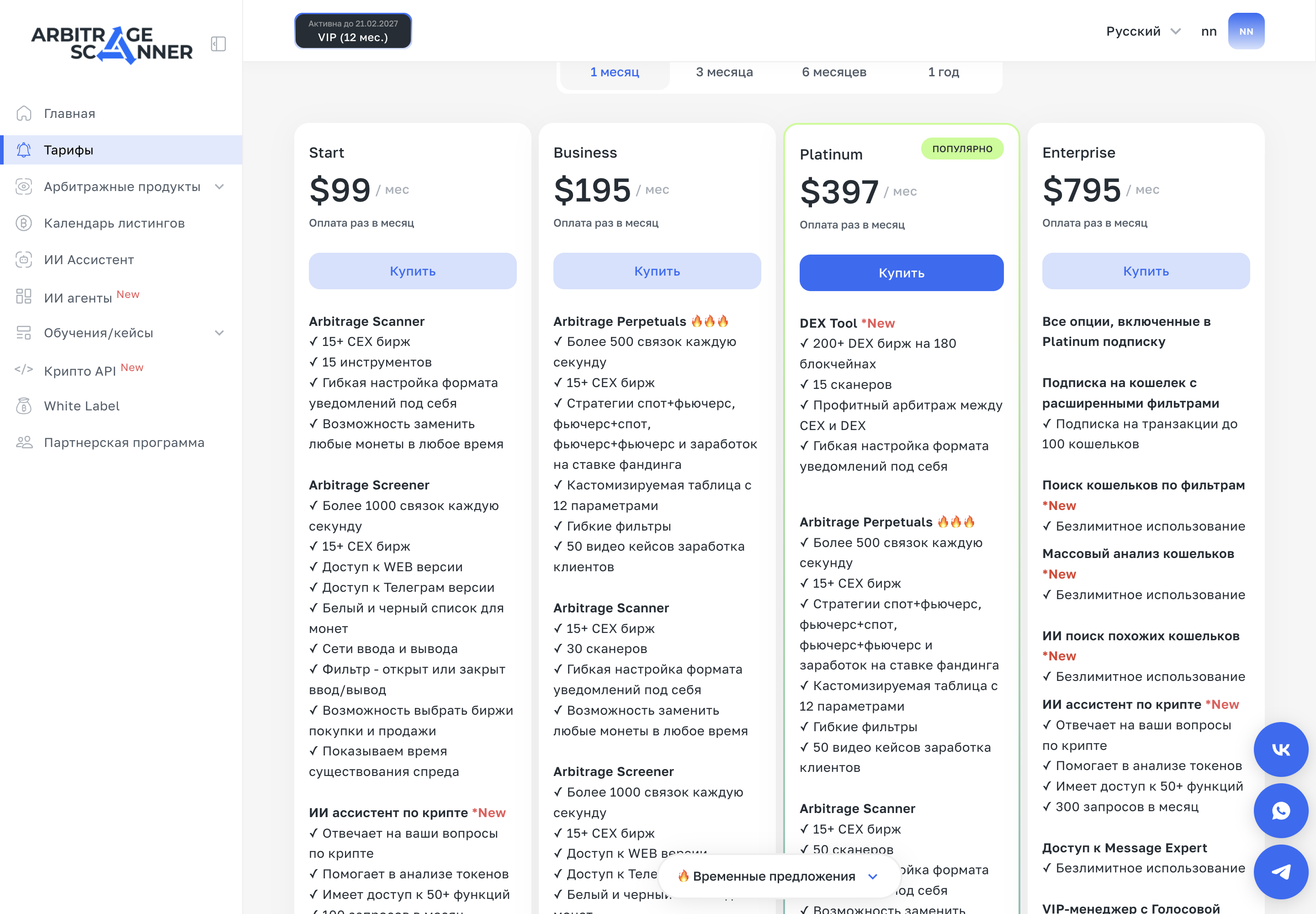Click the VIP (12 мес.) subscription badge
Screen dimensions: 1316x914
353,31
